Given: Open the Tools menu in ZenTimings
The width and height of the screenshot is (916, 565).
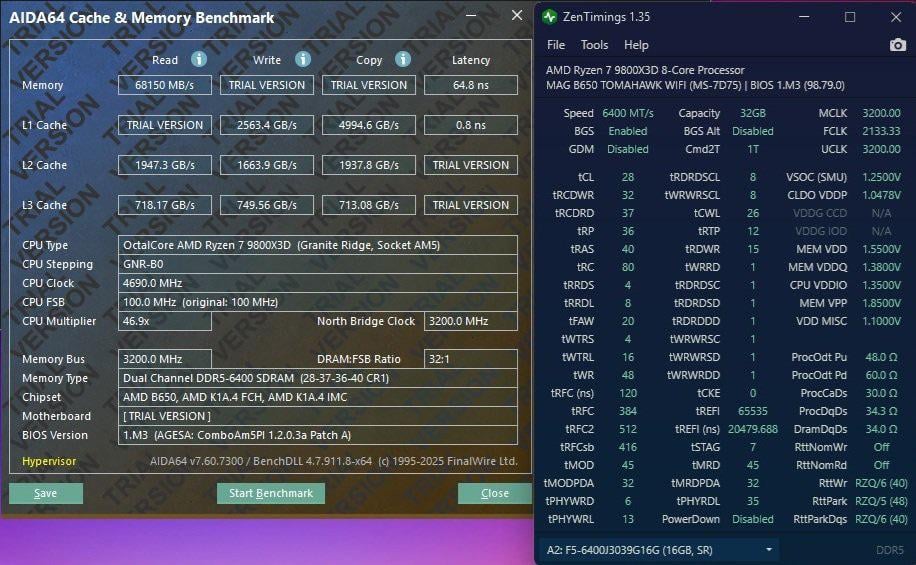Looking at the screenshot, I should pyautogui.click(x=594, y=45).
